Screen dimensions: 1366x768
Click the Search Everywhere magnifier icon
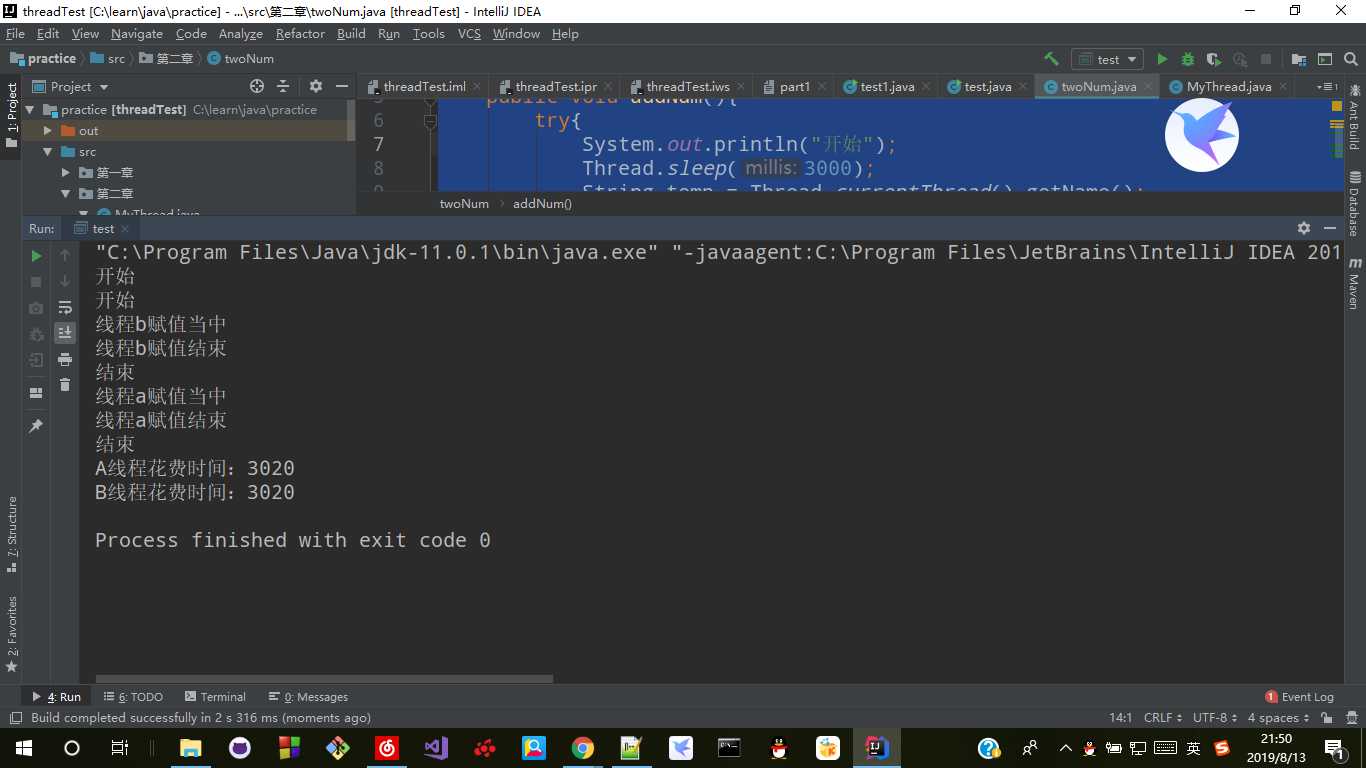1351,59
